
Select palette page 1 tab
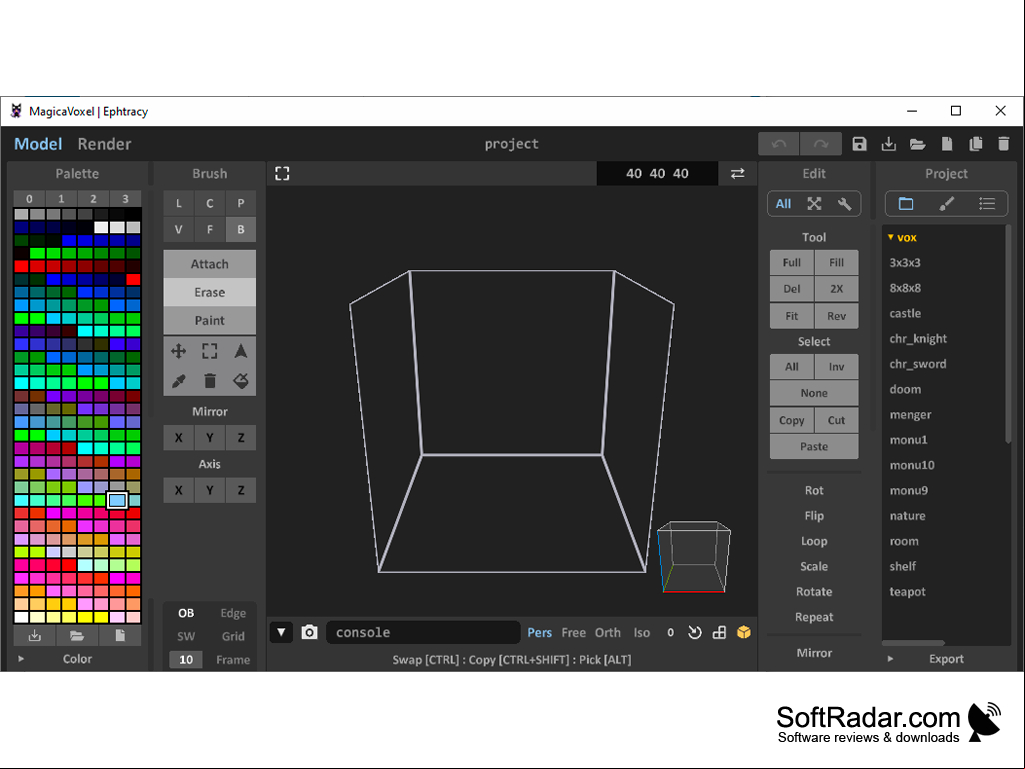(61, 199)
